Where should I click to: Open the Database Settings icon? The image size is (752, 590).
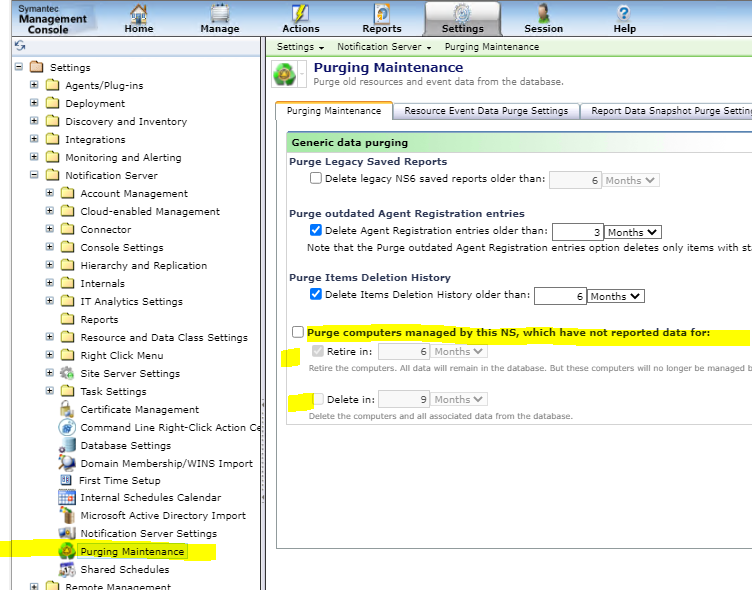pos(67,445)
